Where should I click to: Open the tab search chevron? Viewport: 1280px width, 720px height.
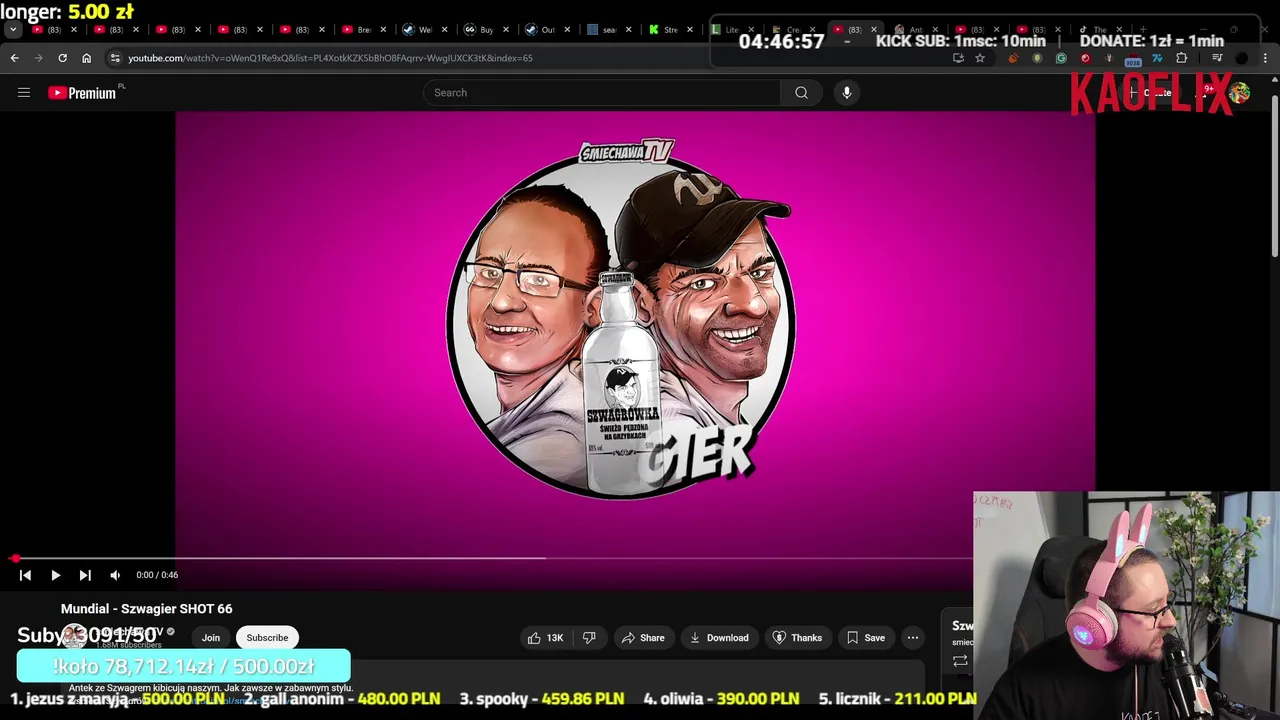tap(14, 30)
